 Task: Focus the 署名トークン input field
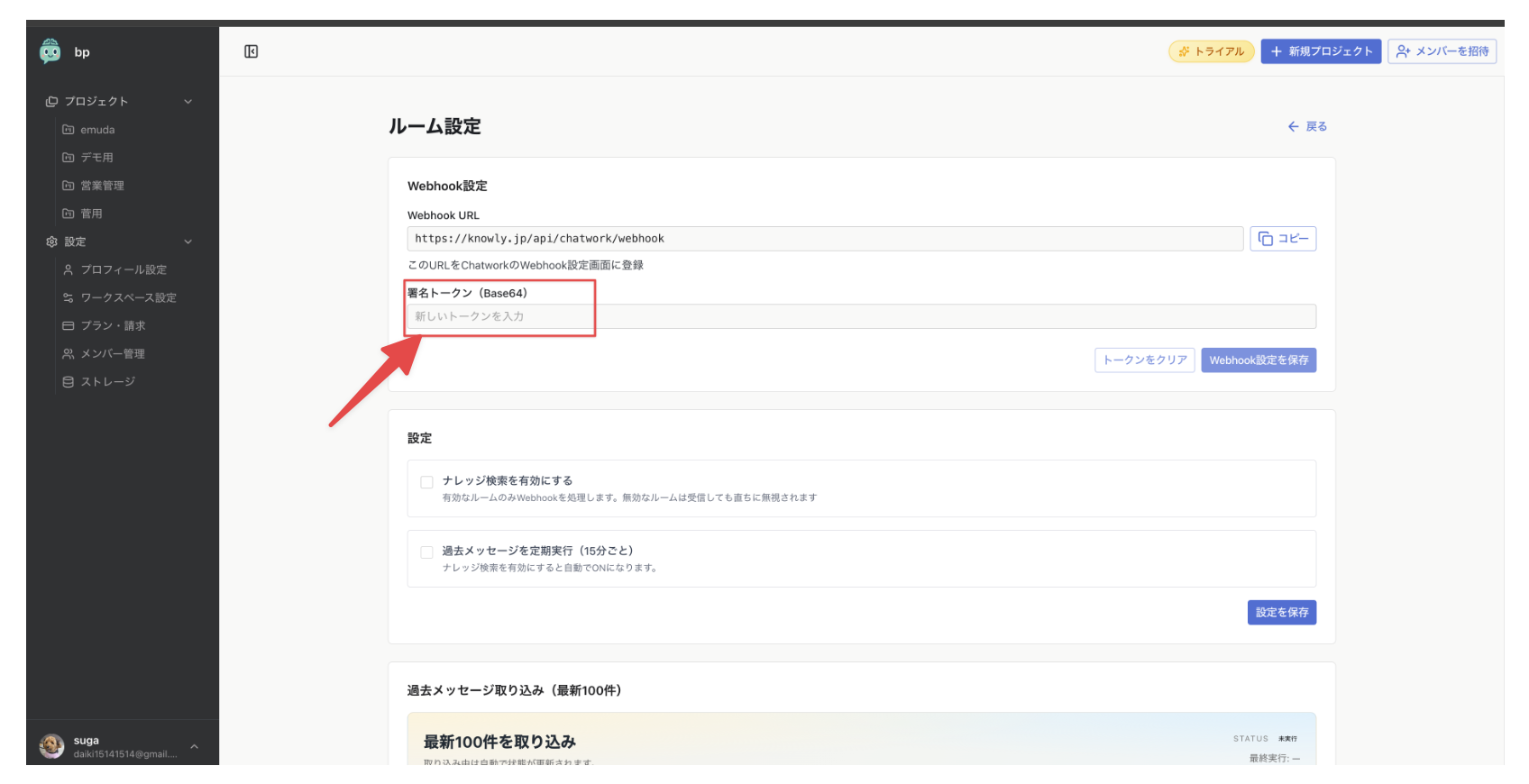[861, 316]
